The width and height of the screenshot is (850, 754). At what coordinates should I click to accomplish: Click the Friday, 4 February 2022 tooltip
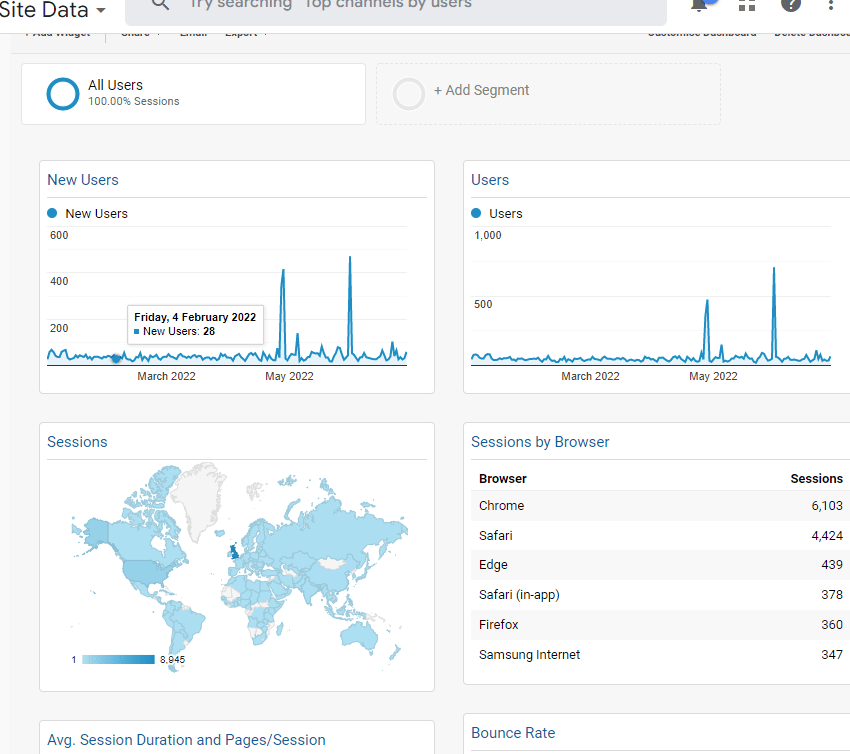(195, 324)
